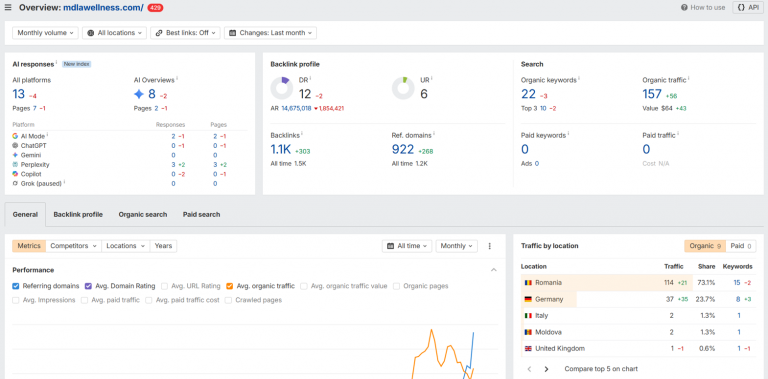Click the Google AI Mode platform icon
The image size is (768, 379).
click(15, 136)
